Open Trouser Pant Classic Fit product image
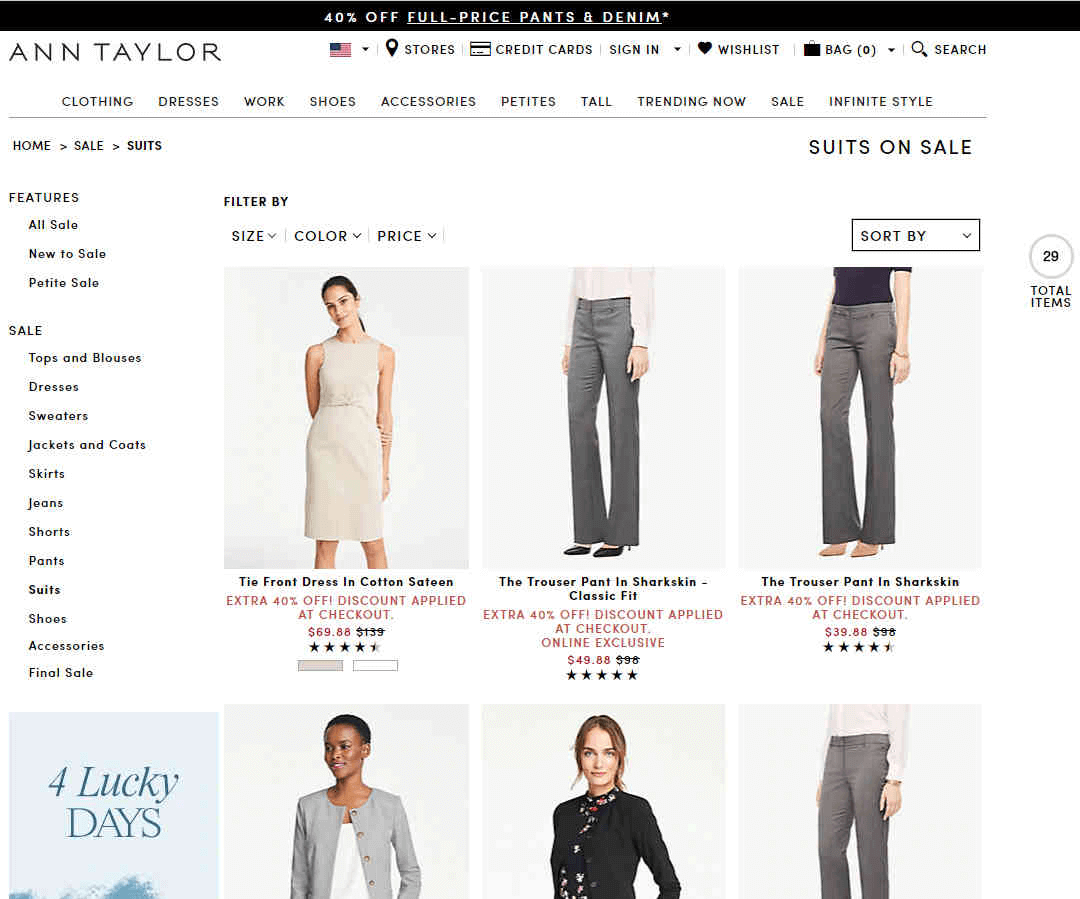Viewport: 1080px width, 899px height. 603,417
